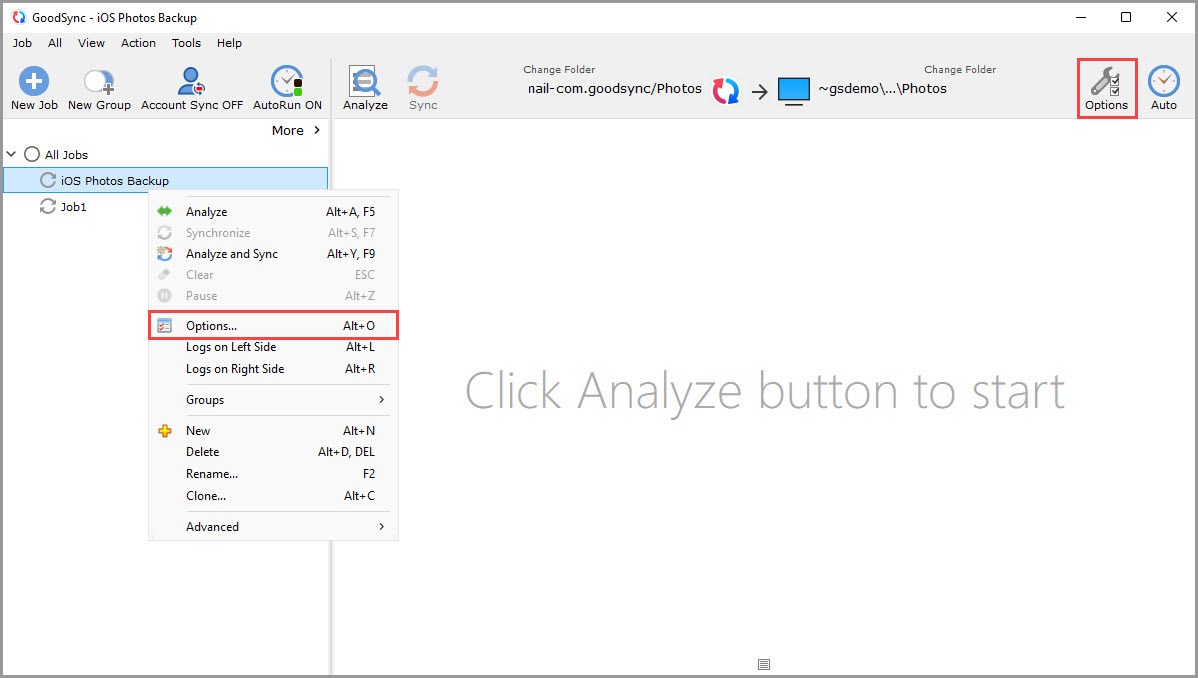Expand the Groups submenu
The height and width of the screenshot is (678, 1198).
[x=204, y=399]
